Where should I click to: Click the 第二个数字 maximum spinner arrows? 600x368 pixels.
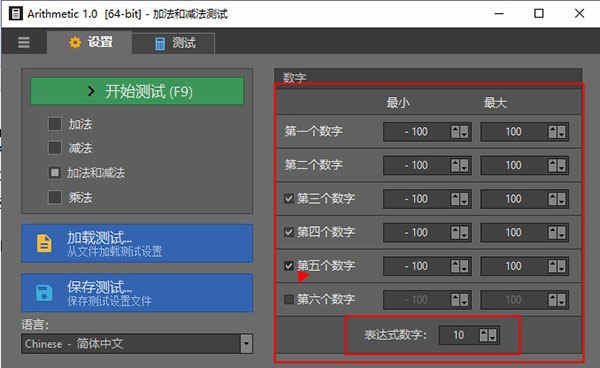(557, 166)
